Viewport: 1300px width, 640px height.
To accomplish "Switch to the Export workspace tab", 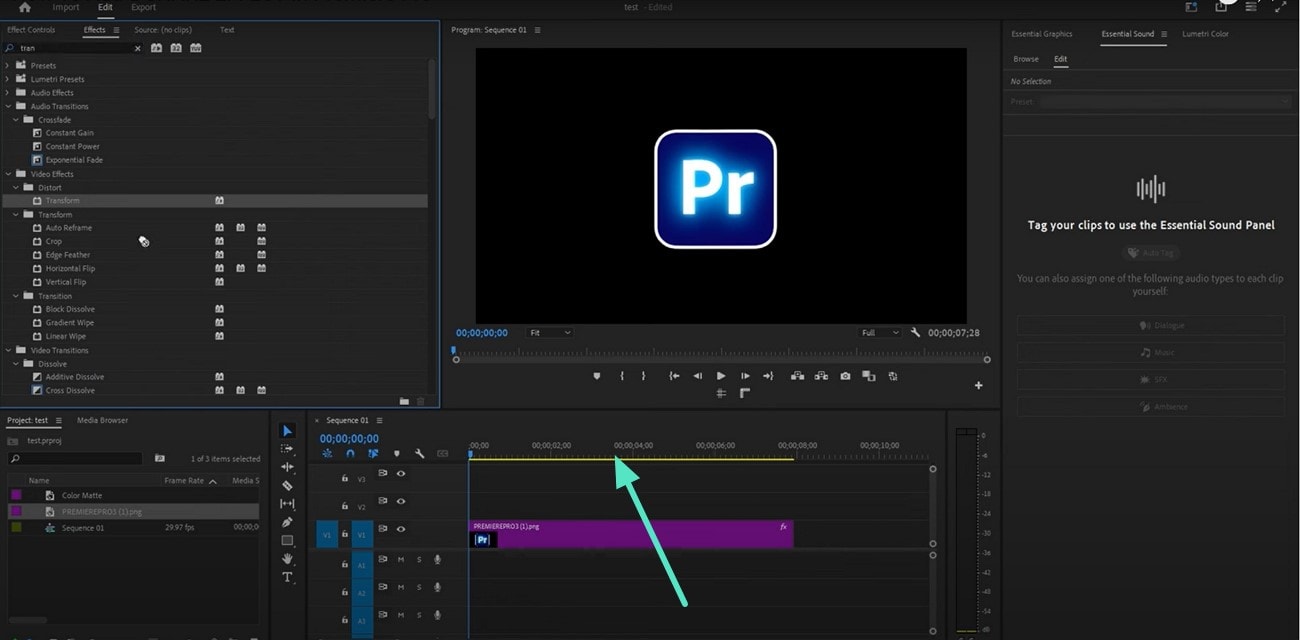I will pyautogui.click(x=143, y=7).
